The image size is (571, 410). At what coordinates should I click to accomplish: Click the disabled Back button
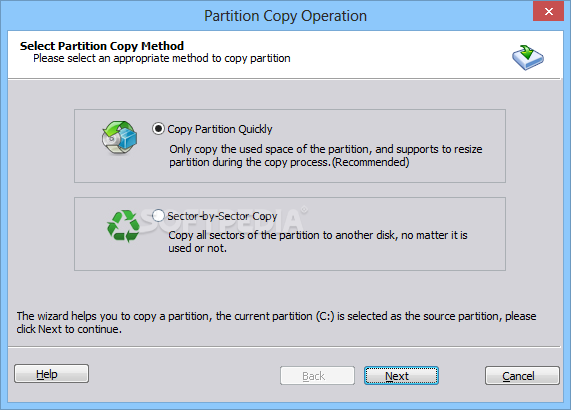[x=317, y=375]
